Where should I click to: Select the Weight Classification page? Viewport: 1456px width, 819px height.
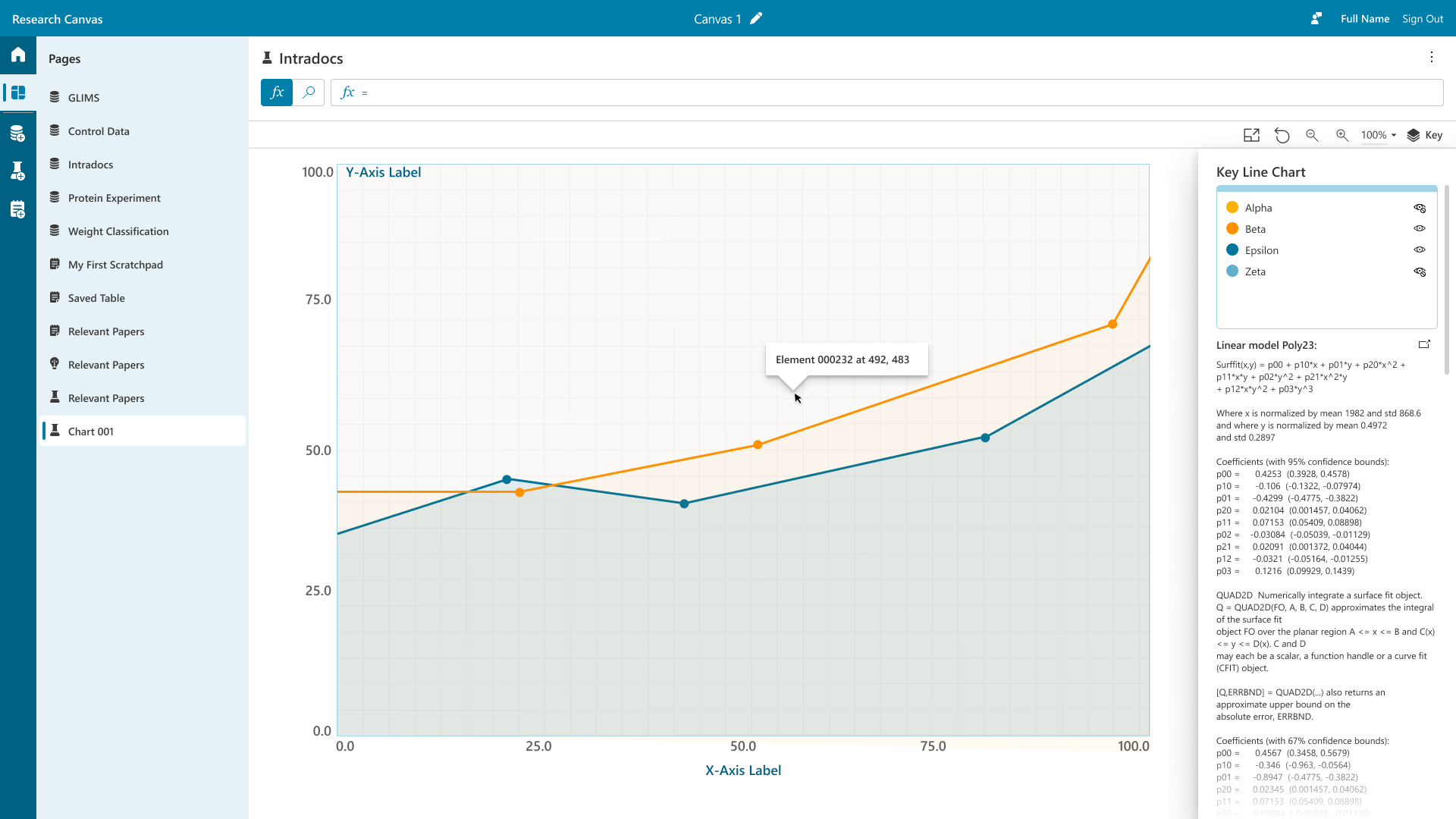click(118, 231)
